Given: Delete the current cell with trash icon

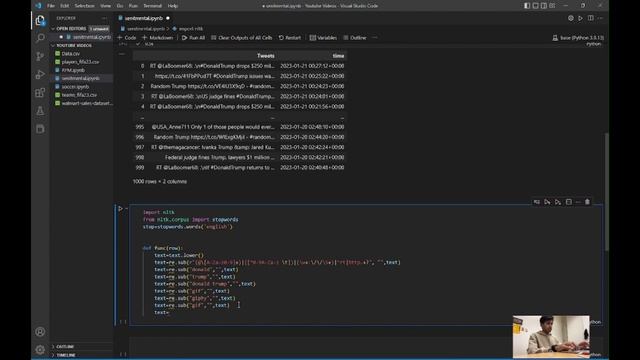Looking at the screenshot, I should [587, 202].
